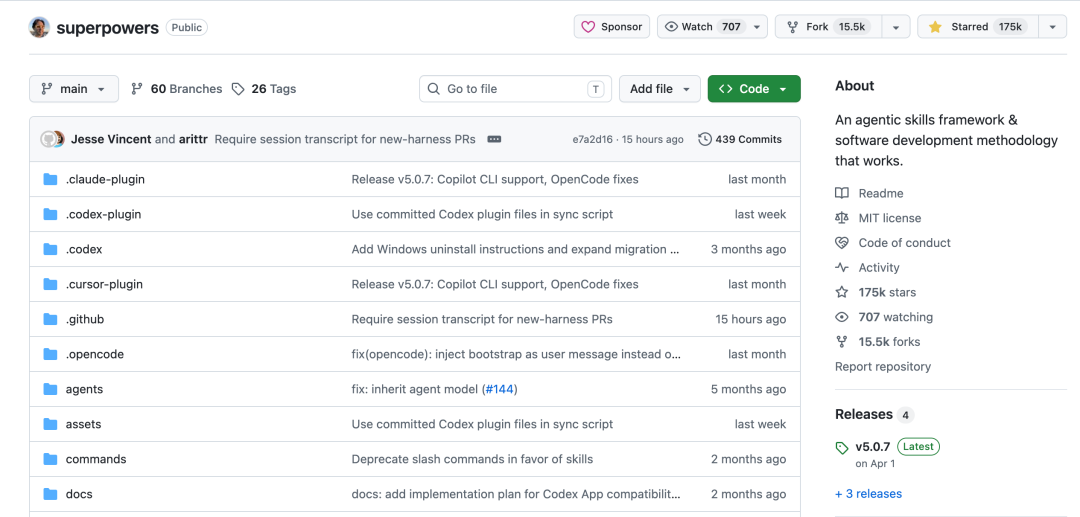Open the MIT license link
This screenshot has height=517, width=1080.
(x=890, y=218)
